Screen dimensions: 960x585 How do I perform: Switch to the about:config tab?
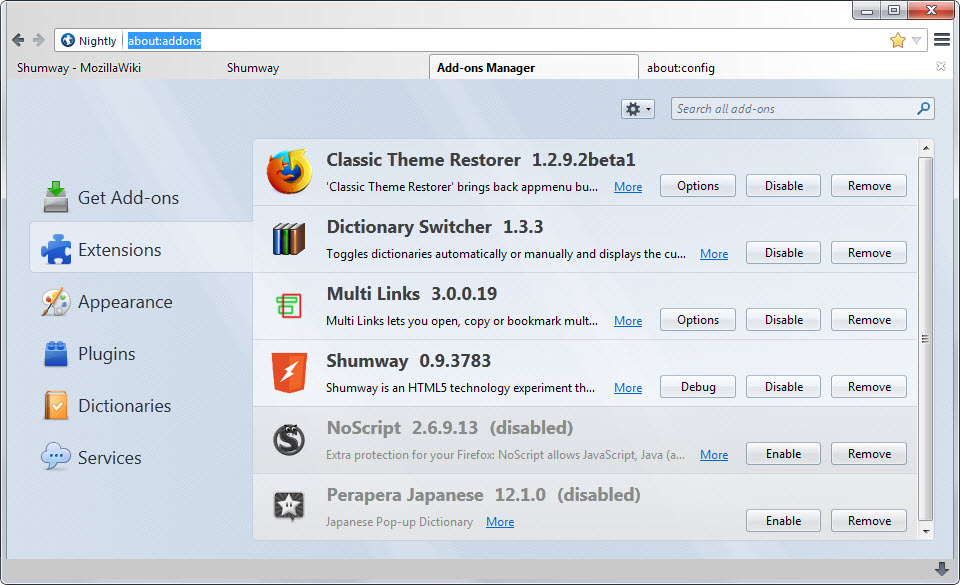pyautogui.click(x=681, y=68)
